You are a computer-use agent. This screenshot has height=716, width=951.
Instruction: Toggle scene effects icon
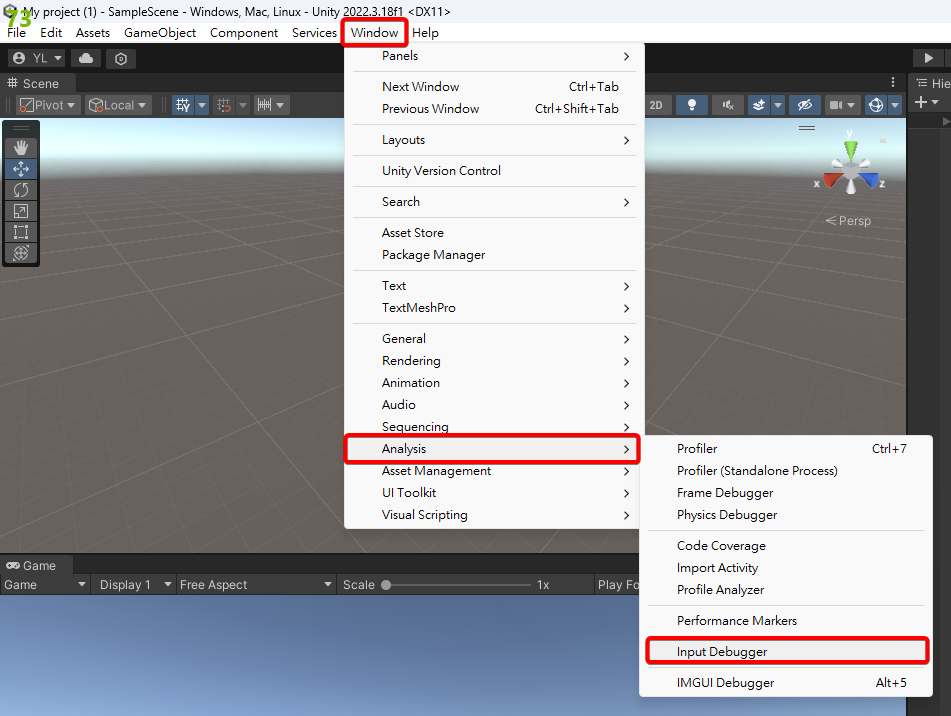coord(759,105)
